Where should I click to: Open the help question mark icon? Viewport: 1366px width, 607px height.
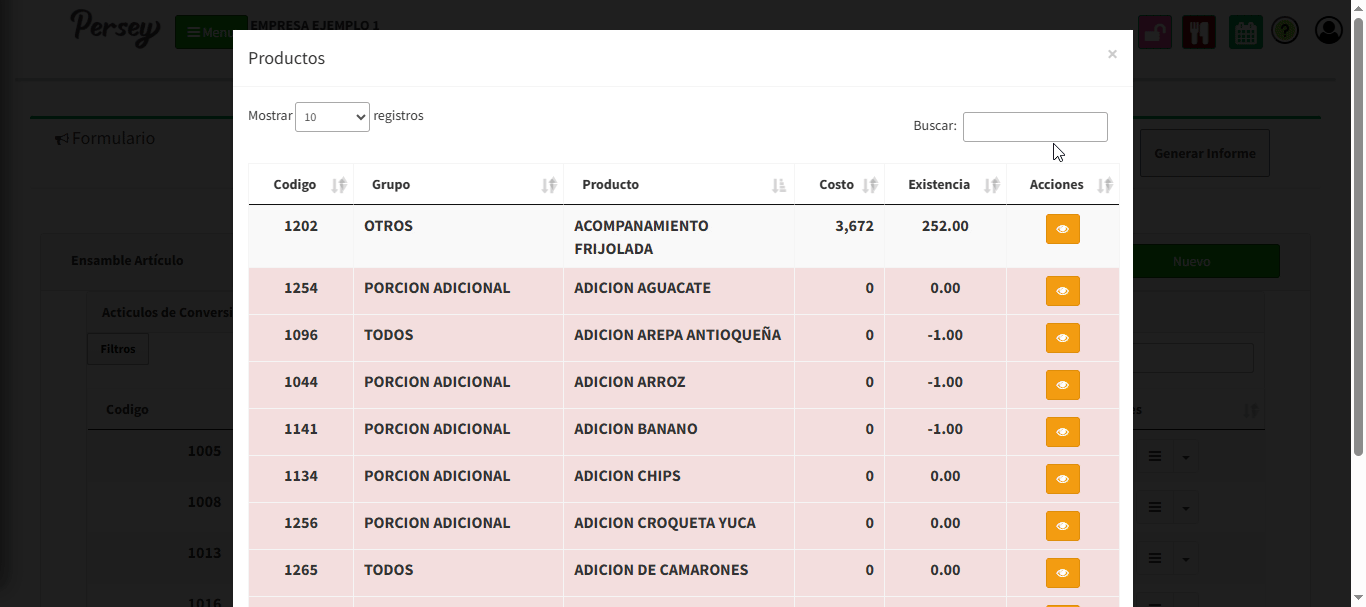pyautogui.click(x=1285, y=32)
